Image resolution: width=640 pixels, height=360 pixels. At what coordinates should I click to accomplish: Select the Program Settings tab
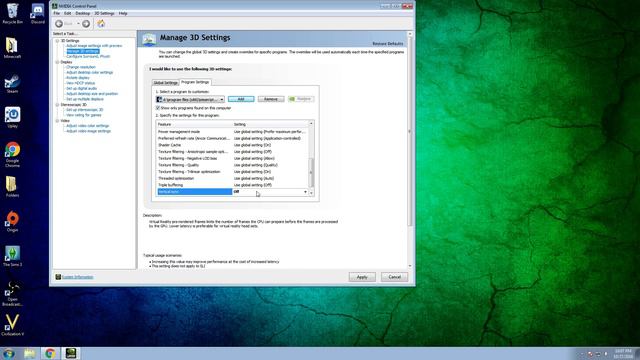coord(195,82)
